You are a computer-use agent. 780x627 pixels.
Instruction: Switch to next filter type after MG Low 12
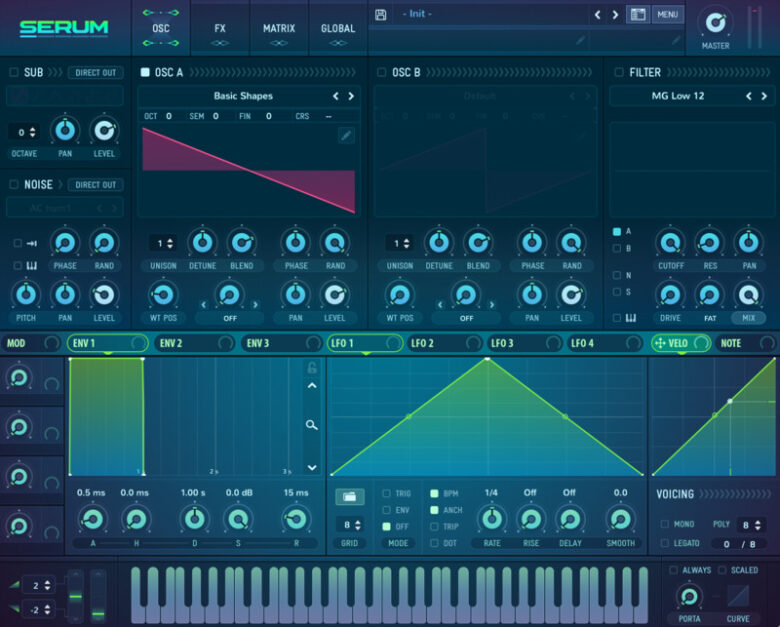click(x=765, y=96)
